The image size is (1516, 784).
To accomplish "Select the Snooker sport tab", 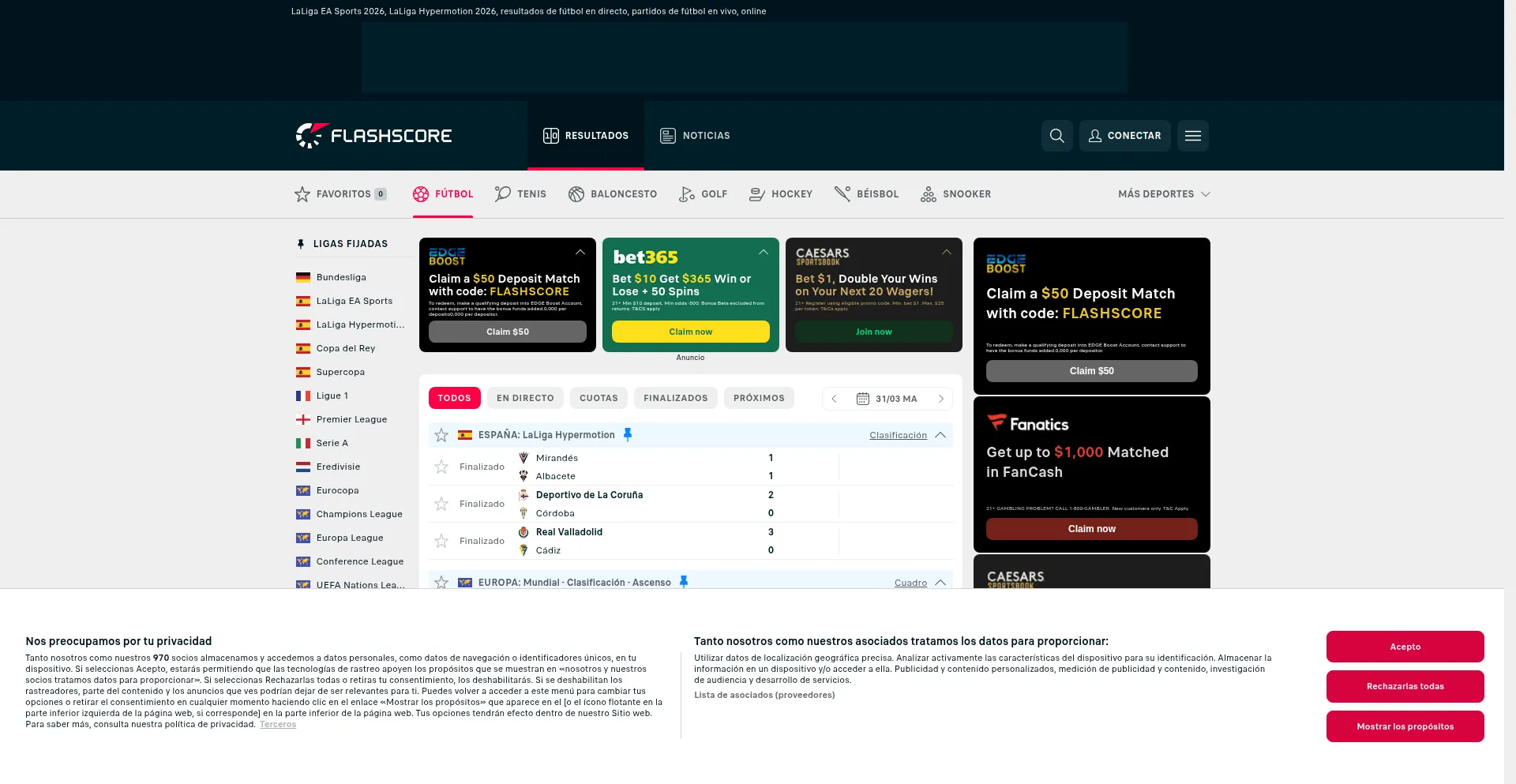I will coord(956,194).
